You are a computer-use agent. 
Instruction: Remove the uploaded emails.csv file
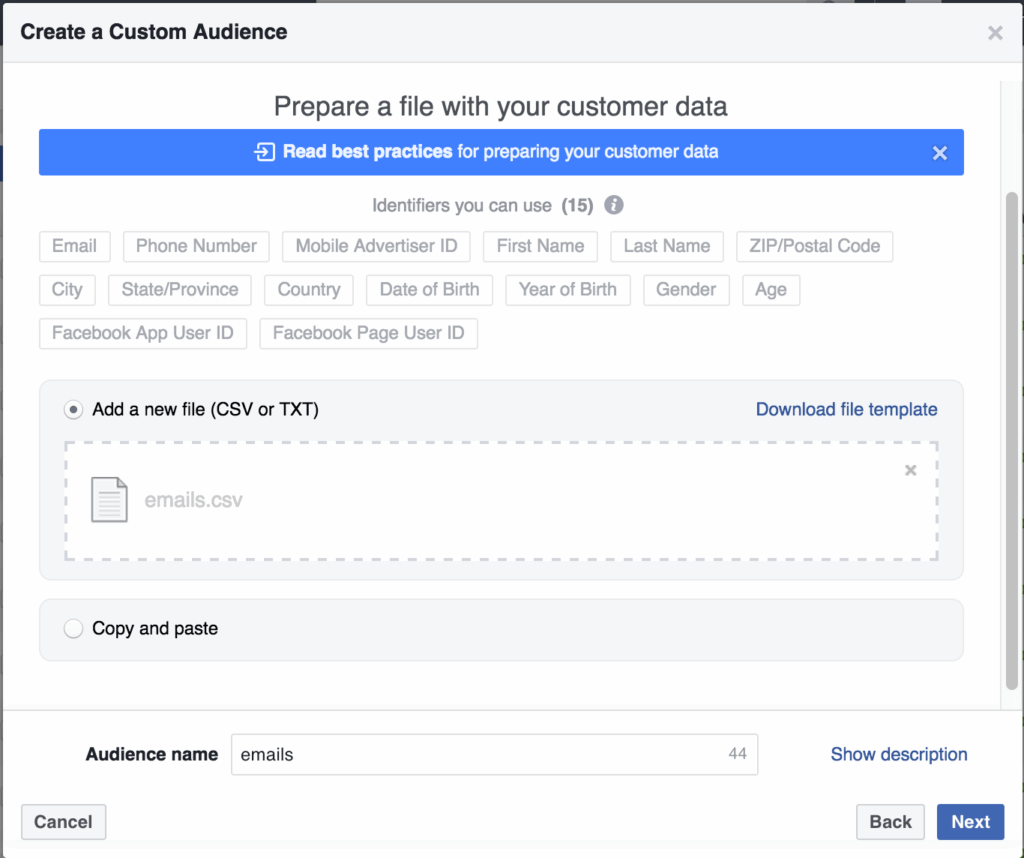click(910, 470)
